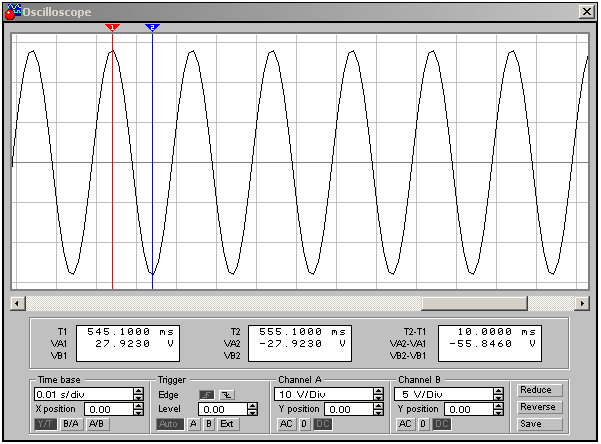
Task: Click the blue cursor 2 marker
Action: click(x=153, y=28)
